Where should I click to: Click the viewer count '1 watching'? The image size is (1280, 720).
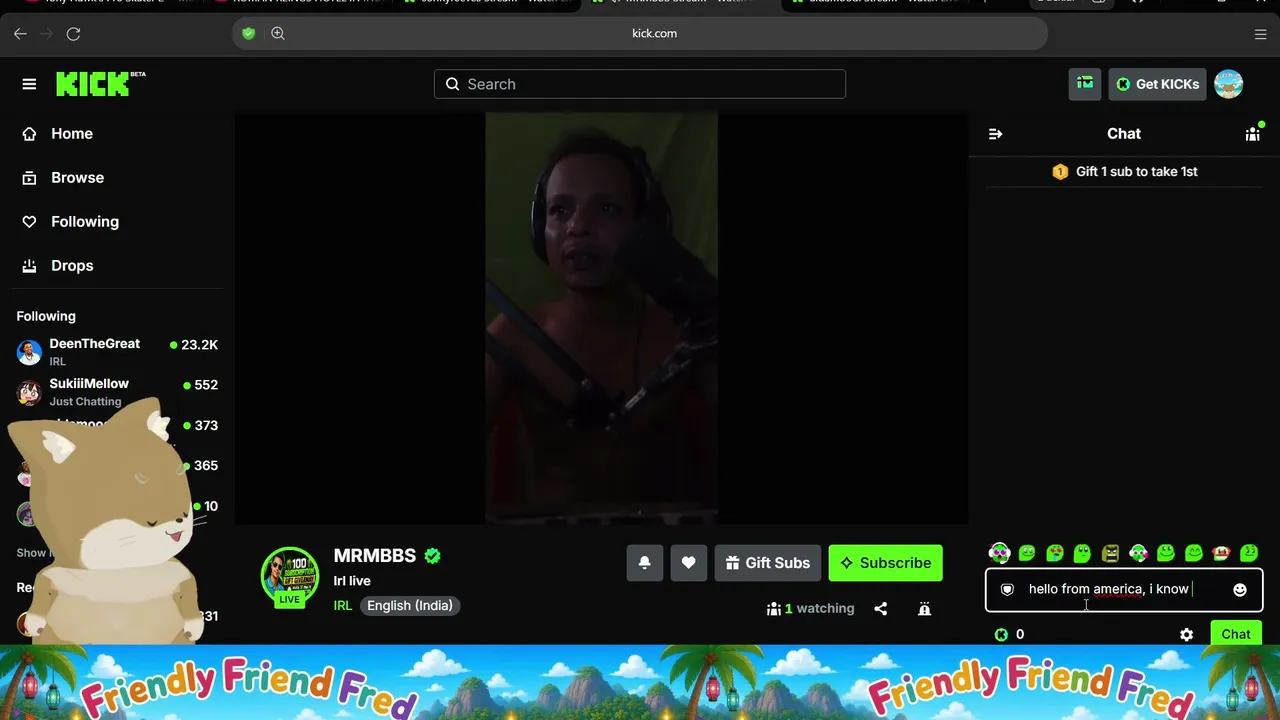click(811, 608)
